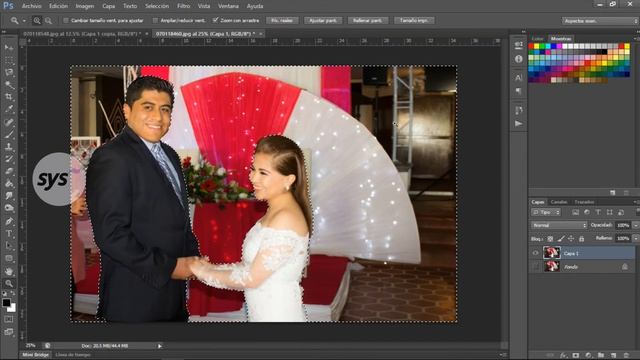Select the Smudge tool

pos(9,196)
